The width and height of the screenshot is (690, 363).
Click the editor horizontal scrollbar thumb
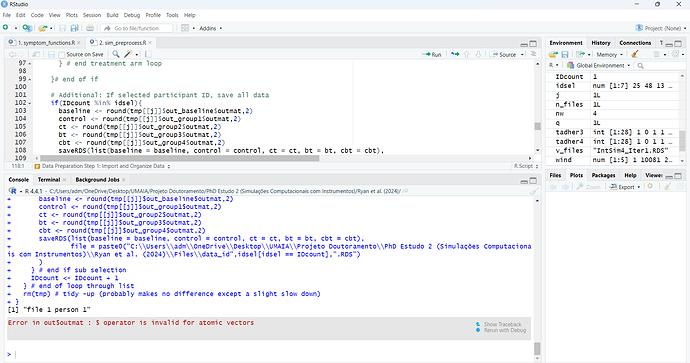coord(180,158)
